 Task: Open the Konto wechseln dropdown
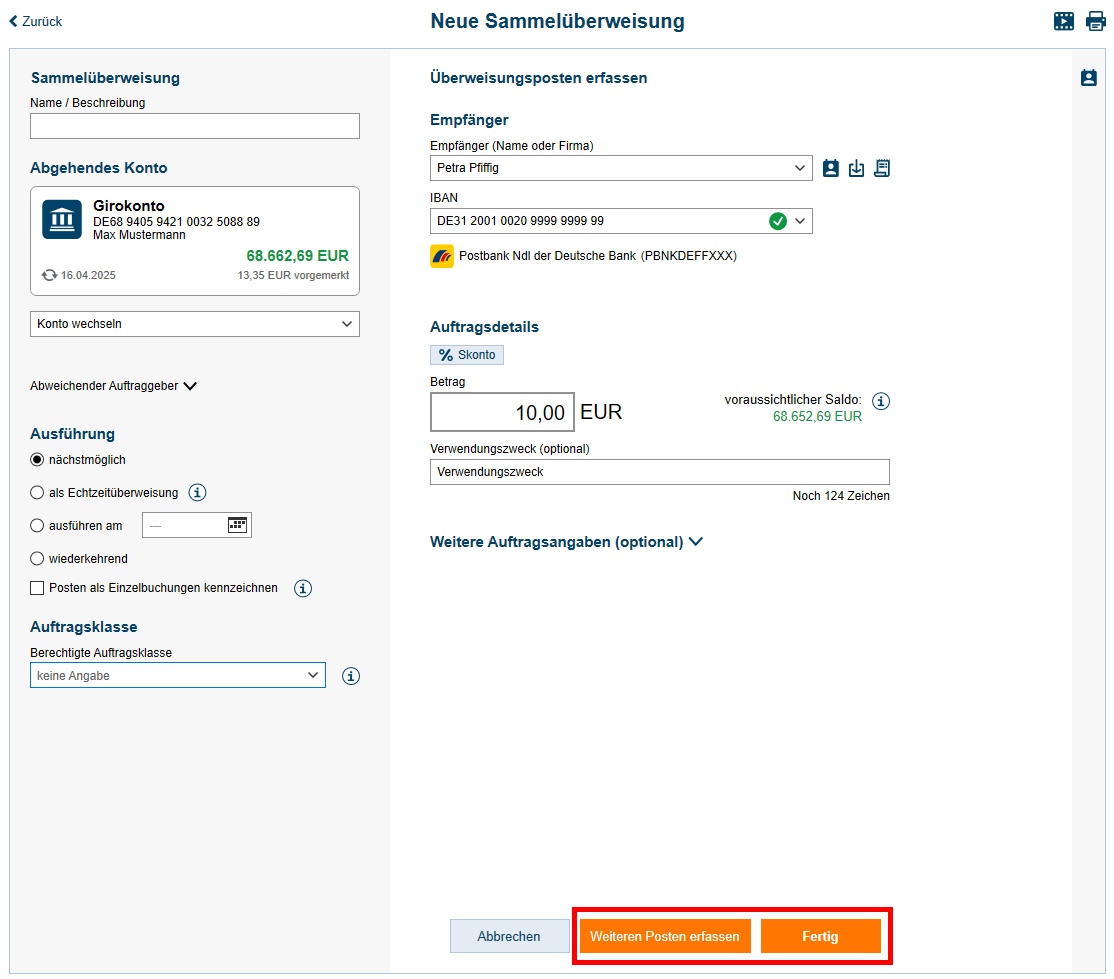point(194,323)
